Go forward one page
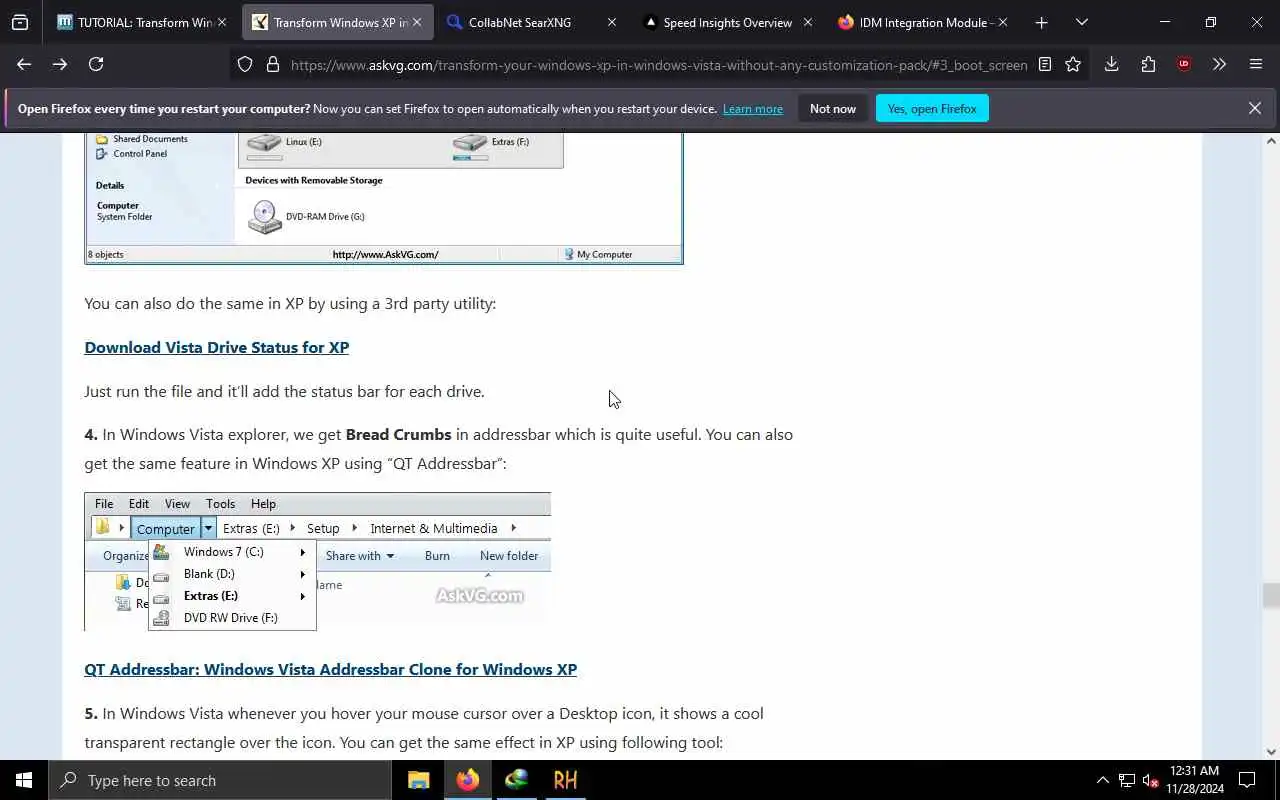This screenshot has height=800, width=1280. [x=60, y=64]
